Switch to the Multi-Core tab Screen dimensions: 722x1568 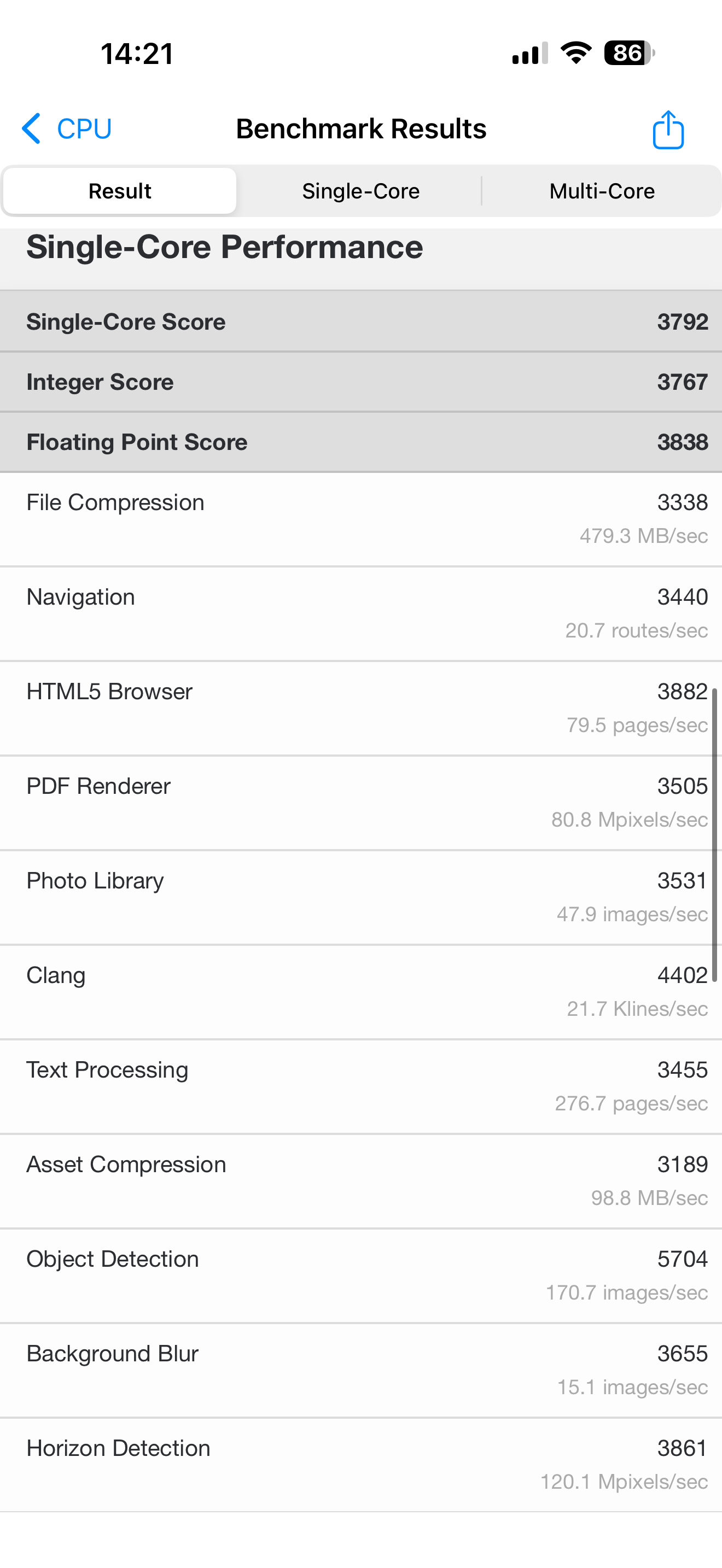click(602, 191)
